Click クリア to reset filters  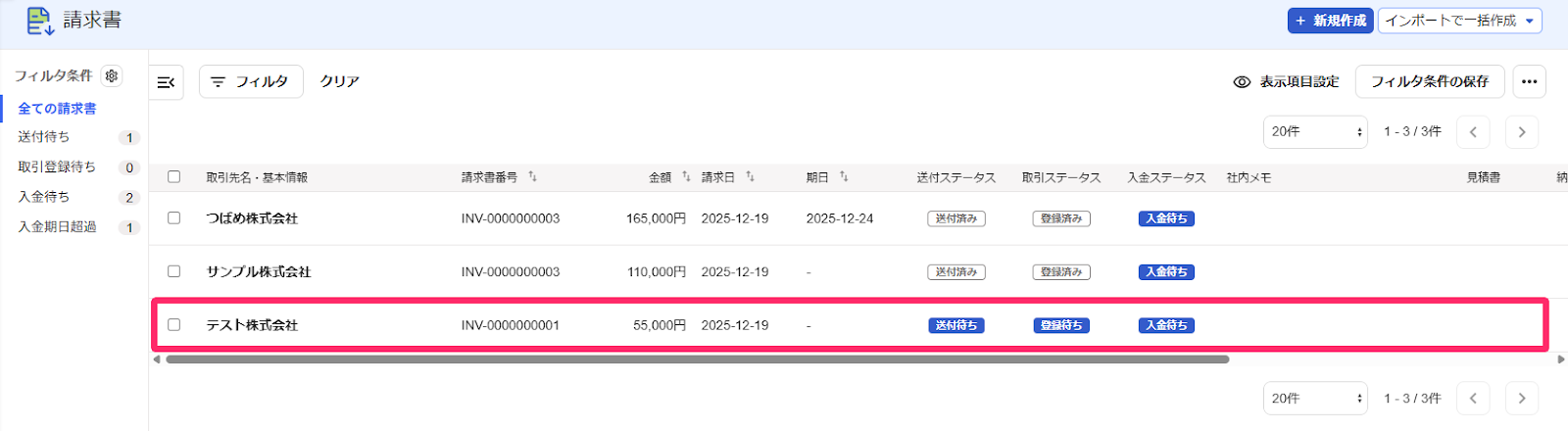339,81
